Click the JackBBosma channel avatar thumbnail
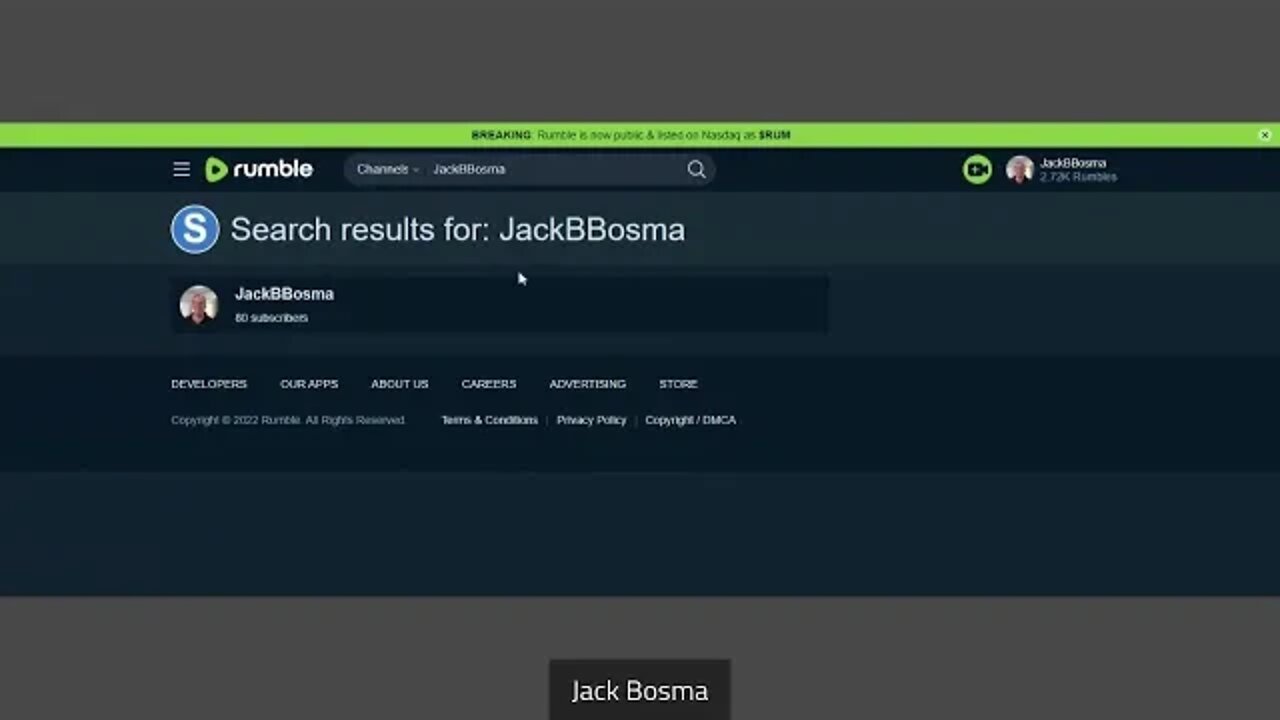Image resolution: width=1280 pixels, height=720 pixels. coord(198,305)
